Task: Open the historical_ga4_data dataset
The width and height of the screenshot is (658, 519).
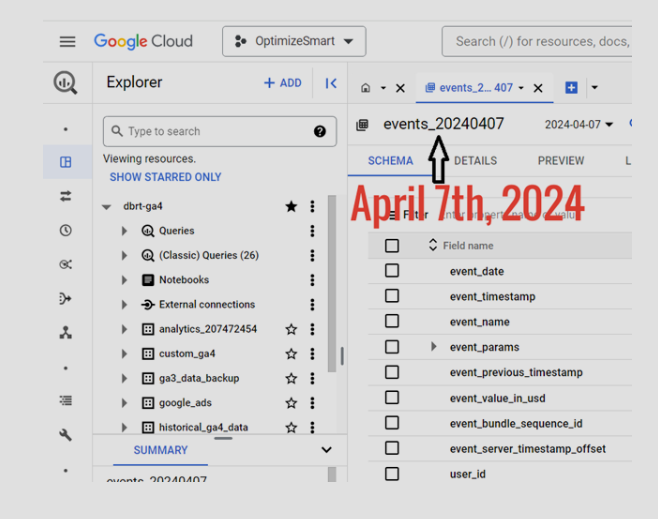Action: (x=203, y=428)
